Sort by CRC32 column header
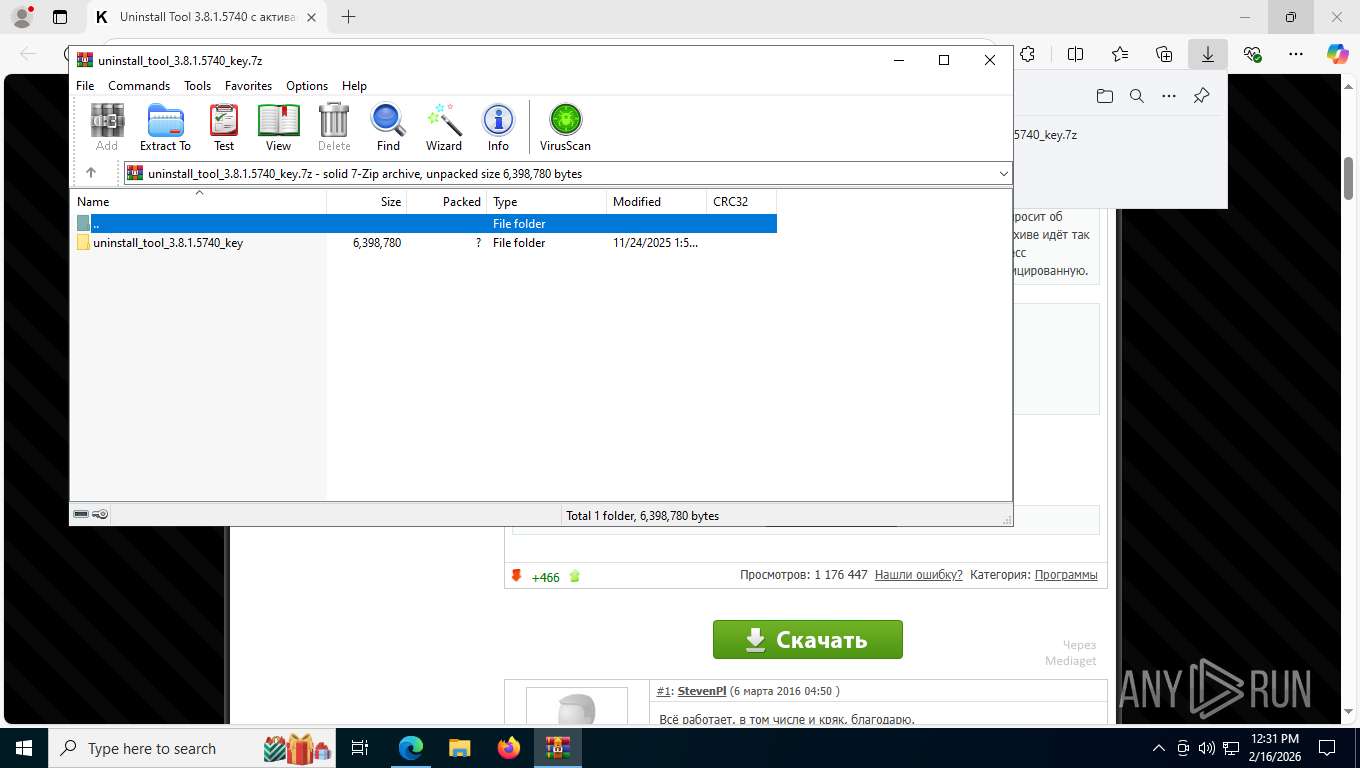This screenshot has height=768, width=1360. (x=741, y=201)
